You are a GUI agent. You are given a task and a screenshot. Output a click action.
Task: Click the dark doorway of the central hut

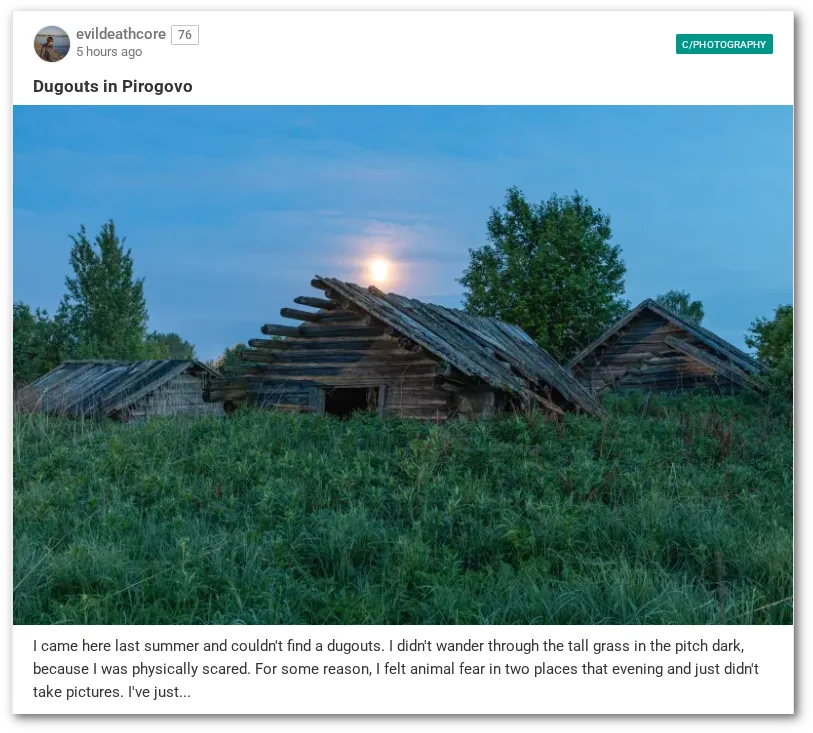[348, 401]
